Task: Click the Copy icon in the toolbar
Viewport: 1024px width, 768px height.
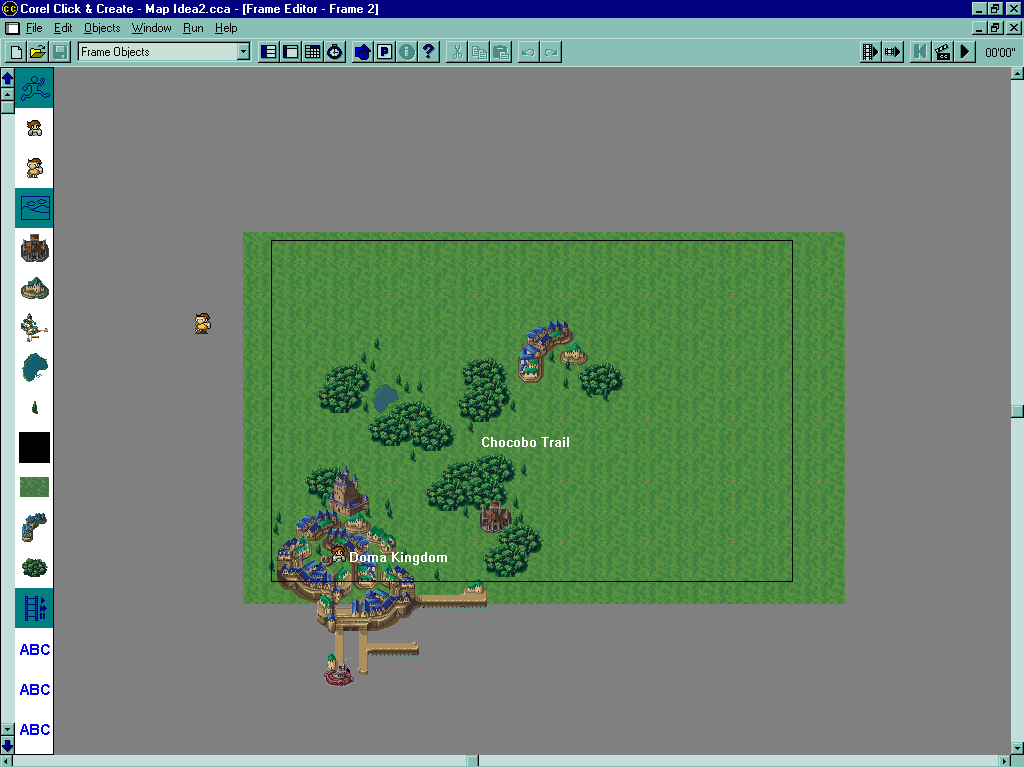Action: (479, 52)
